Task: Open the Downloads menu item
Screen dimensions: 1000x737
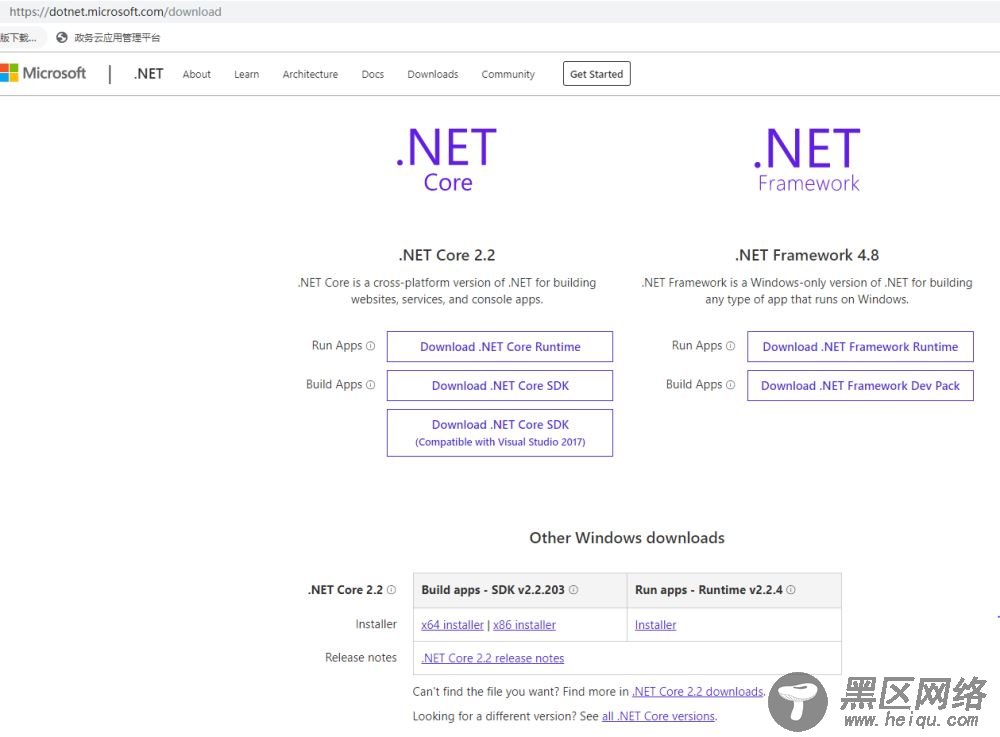Action: point(432,74)
